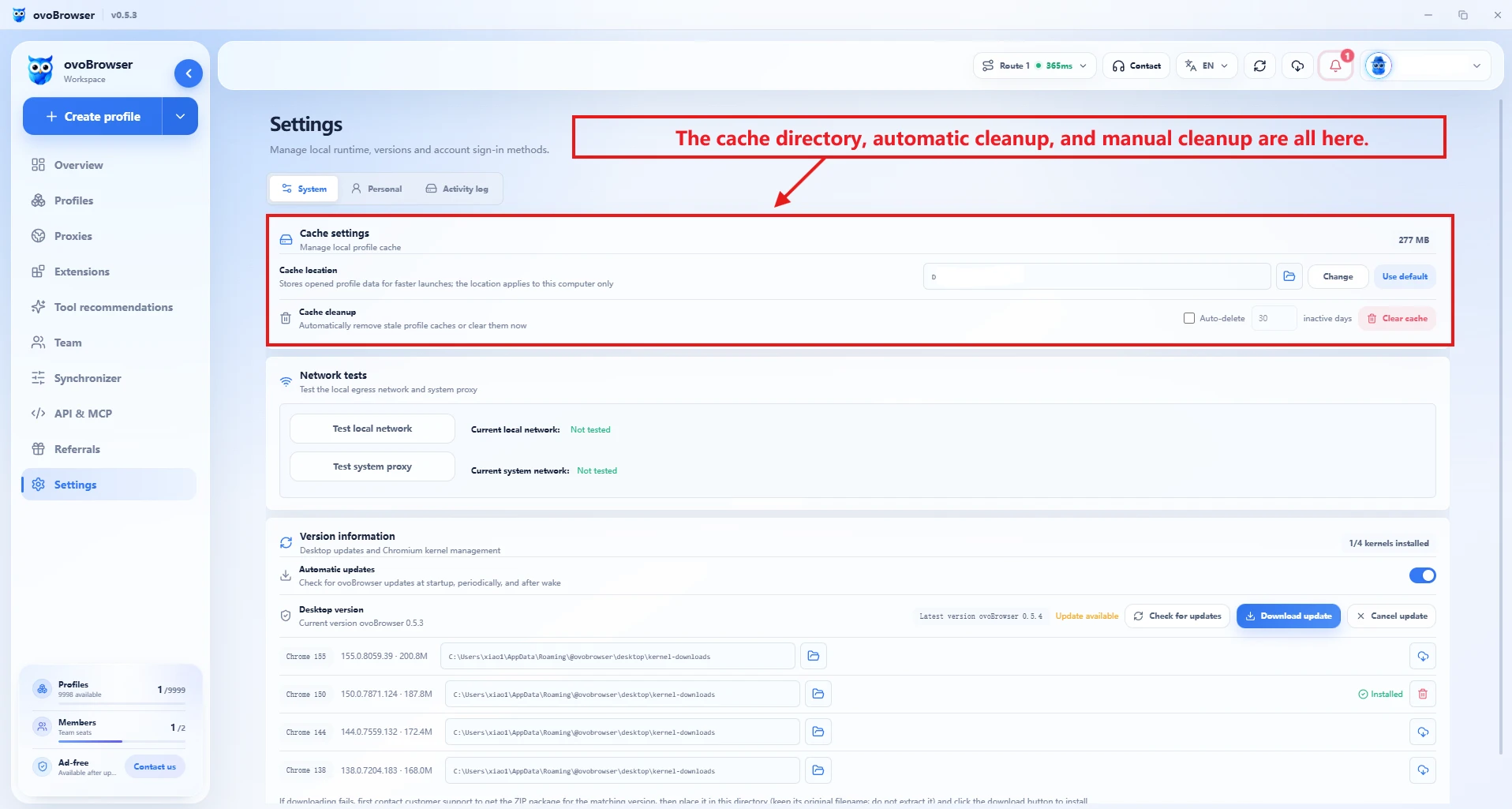The width and height of the screenshot is (1512, 809).
Task: Click the inactive days number field
Action: 1274,318
